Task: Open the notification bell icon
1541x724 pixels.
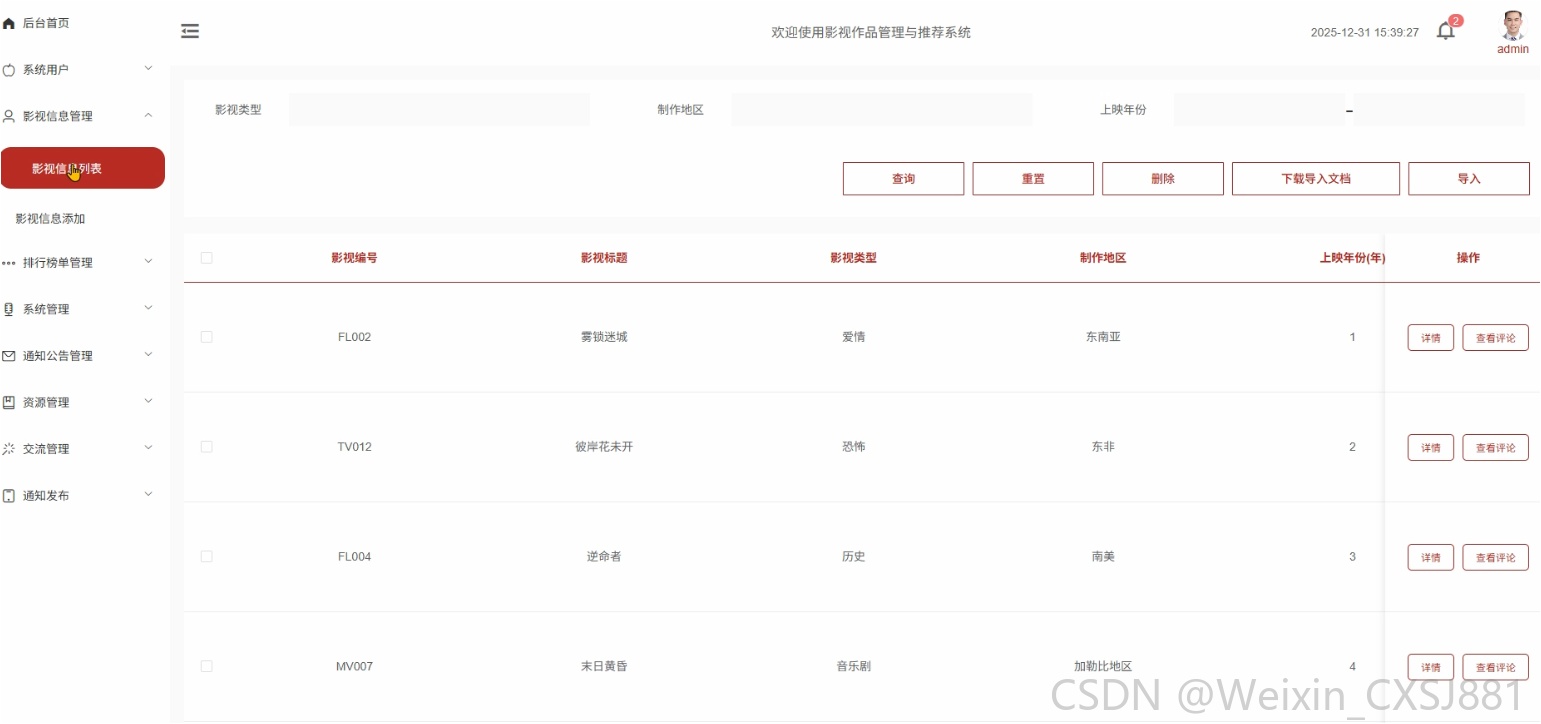Action: 1445,31
